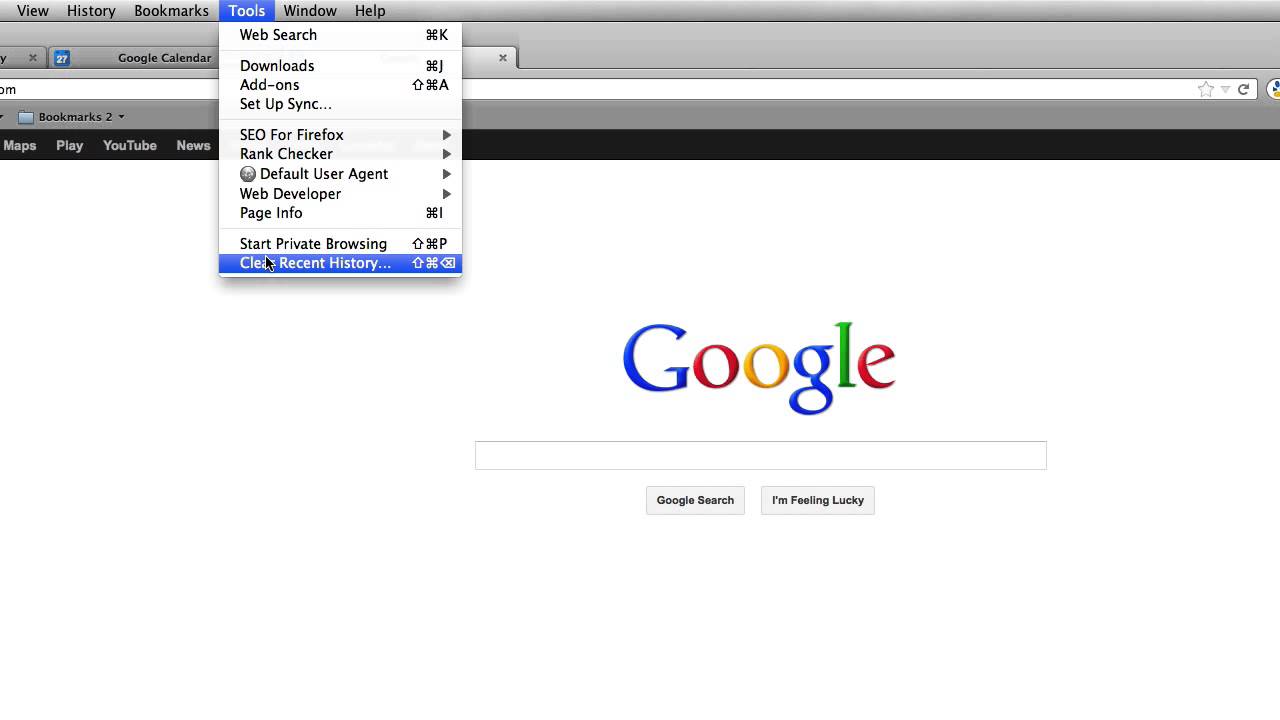Focus the Google search input box

761,455
